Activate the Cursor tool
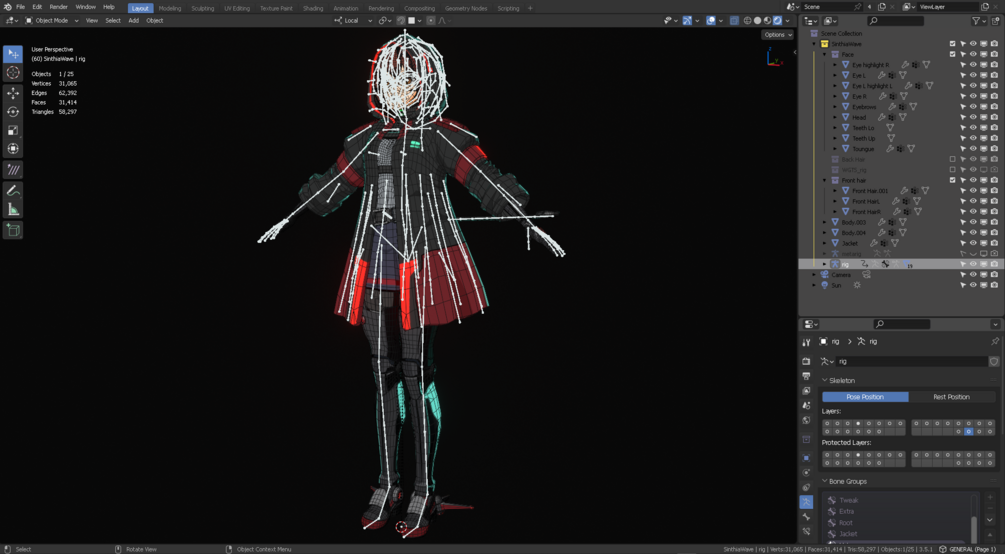 (13, 72)
